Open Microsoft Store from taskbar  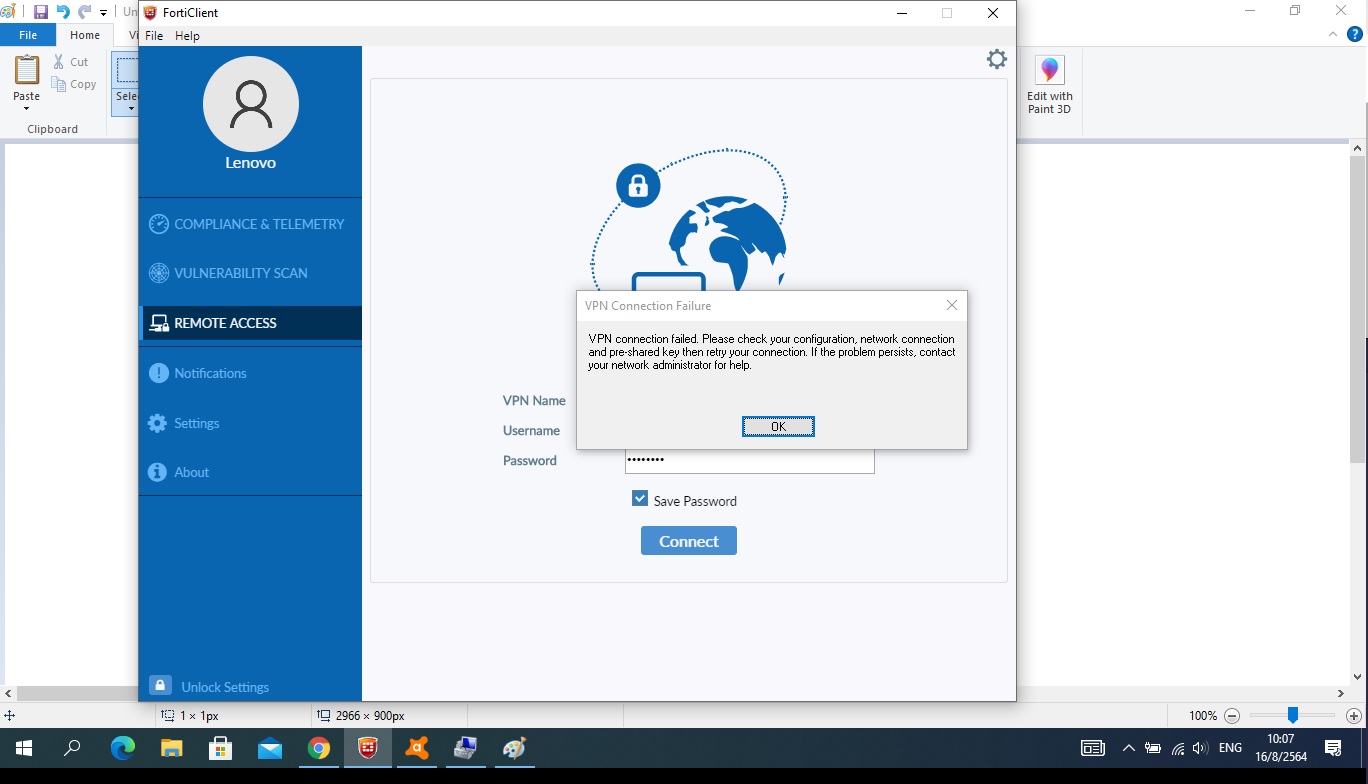221,748
